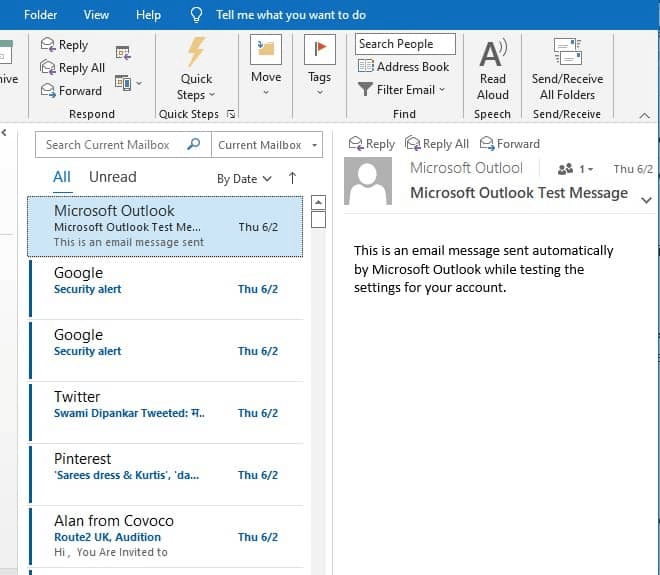Image resolution: width=660 pixels, height=575 pixels.
Task: Open the first Google Security alert email
Action: click(x=166, y=289)
